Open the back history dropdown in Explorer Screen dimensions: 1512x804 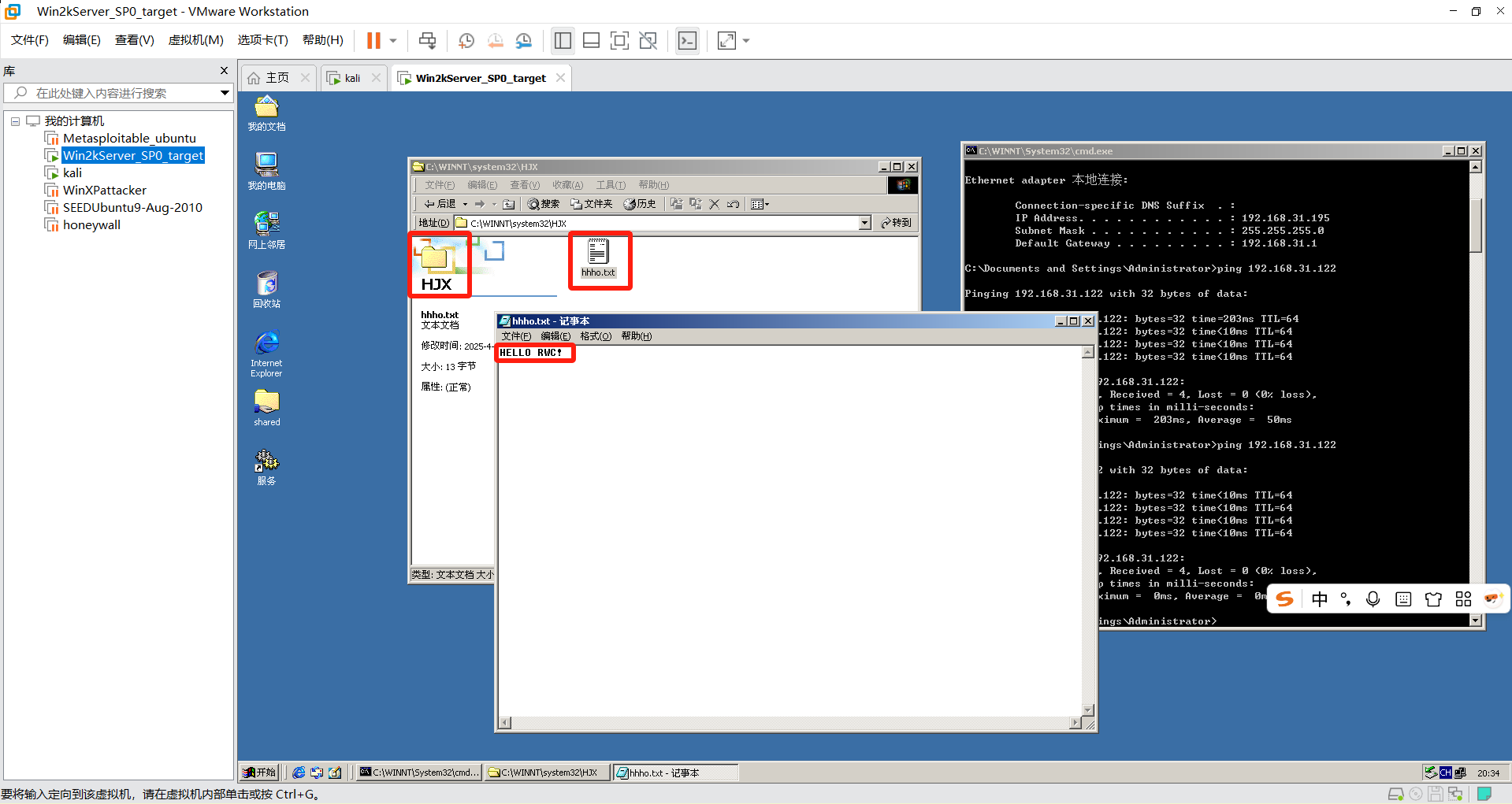click(465, 204)
